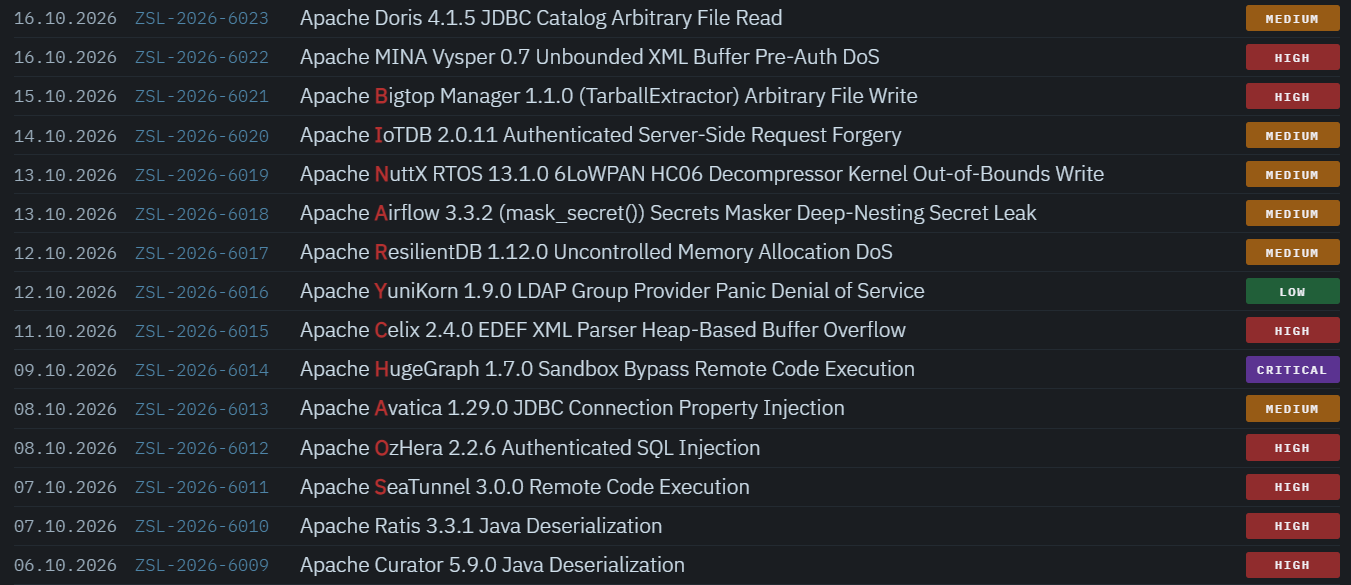Select the Apache Bigtop Manager Arbitrary File Write title

pyautogui.click(x=609, y=97)
